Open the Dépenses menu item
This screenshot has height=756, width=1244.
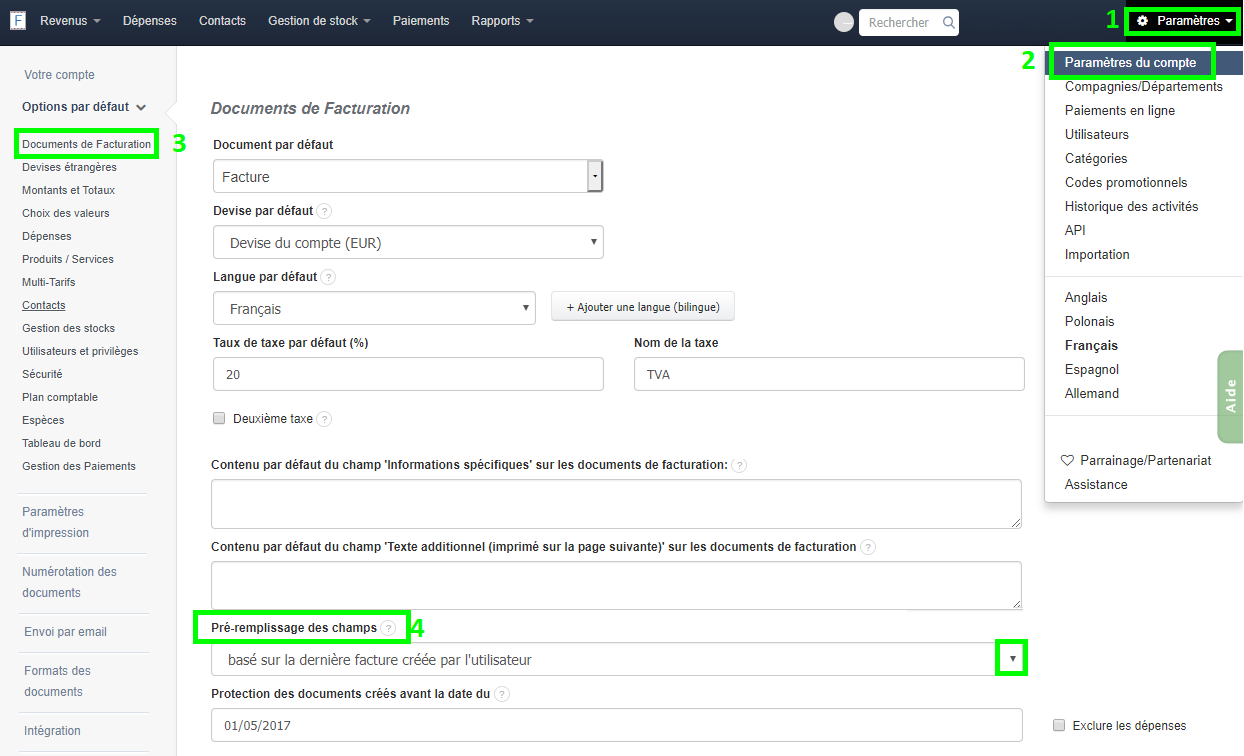coord(150,21)
